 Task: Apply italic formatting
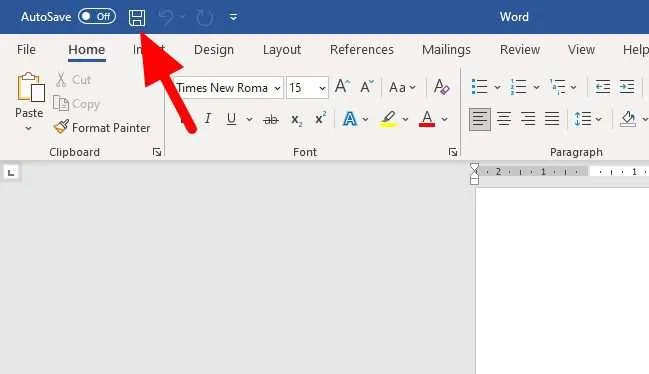tap(208, 119)
